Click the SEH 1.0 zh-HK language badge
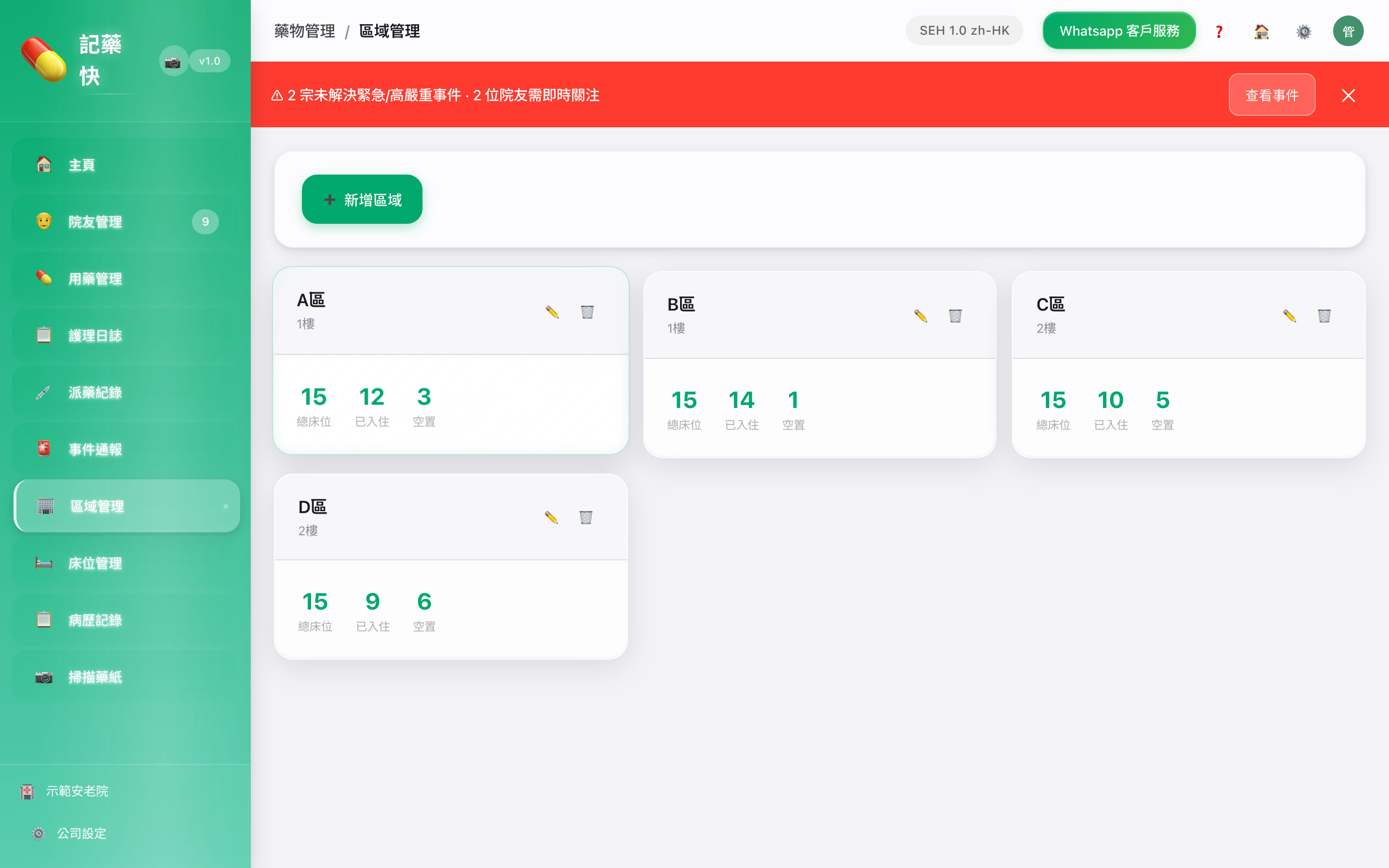 pos(964,30)
